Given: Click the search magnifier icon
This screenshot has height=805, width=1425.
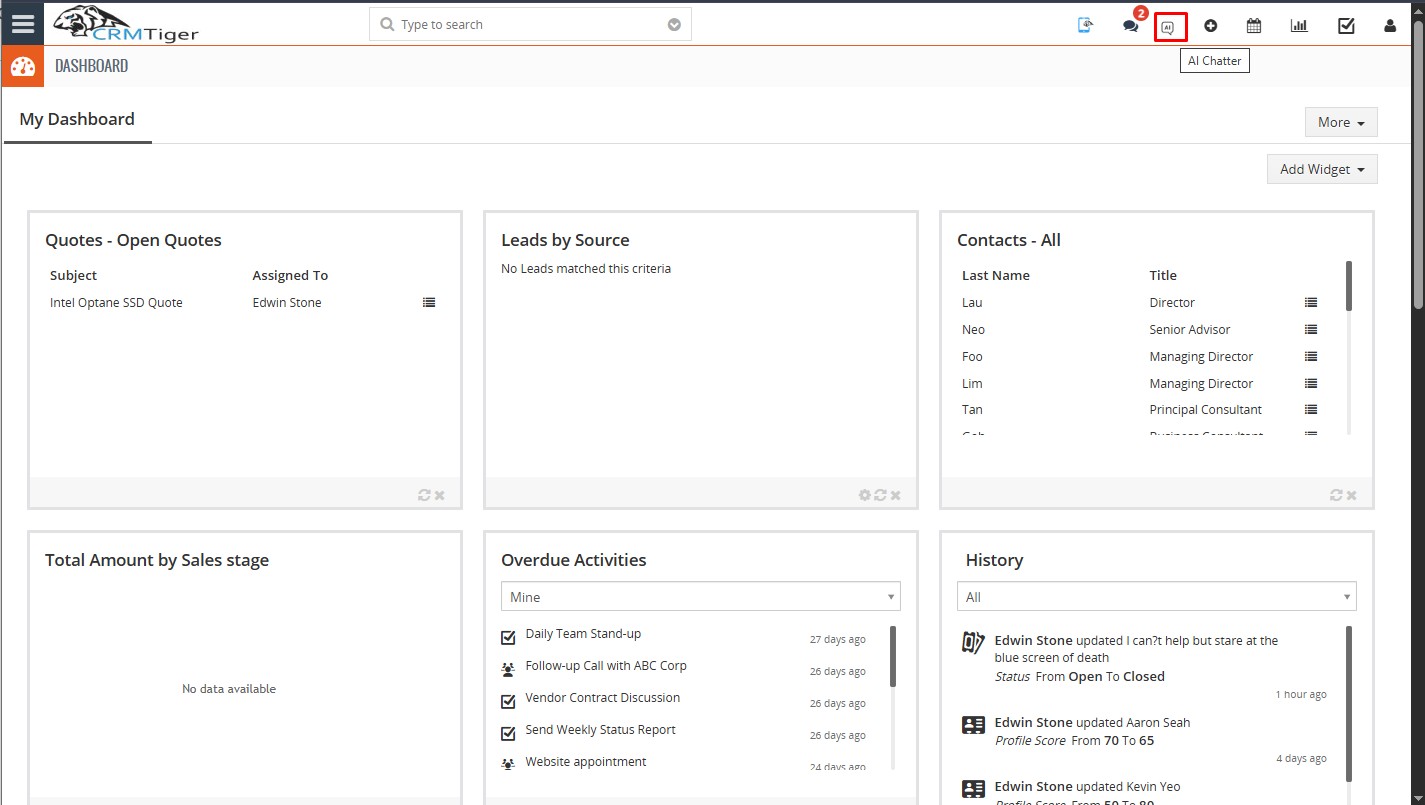Looking at the screenshot, I should point(387,24).
